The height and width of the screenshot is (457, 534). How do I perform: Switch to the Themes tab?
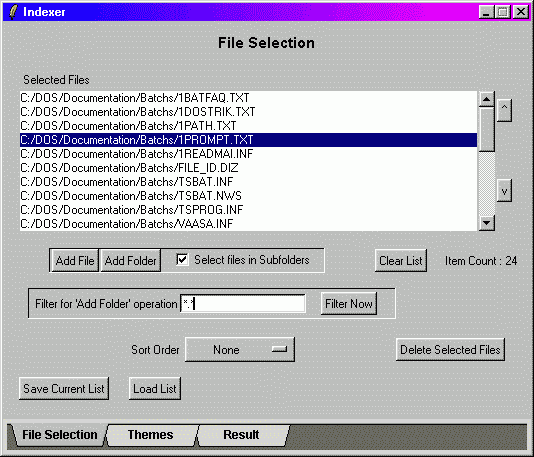(x=151, y=435)
